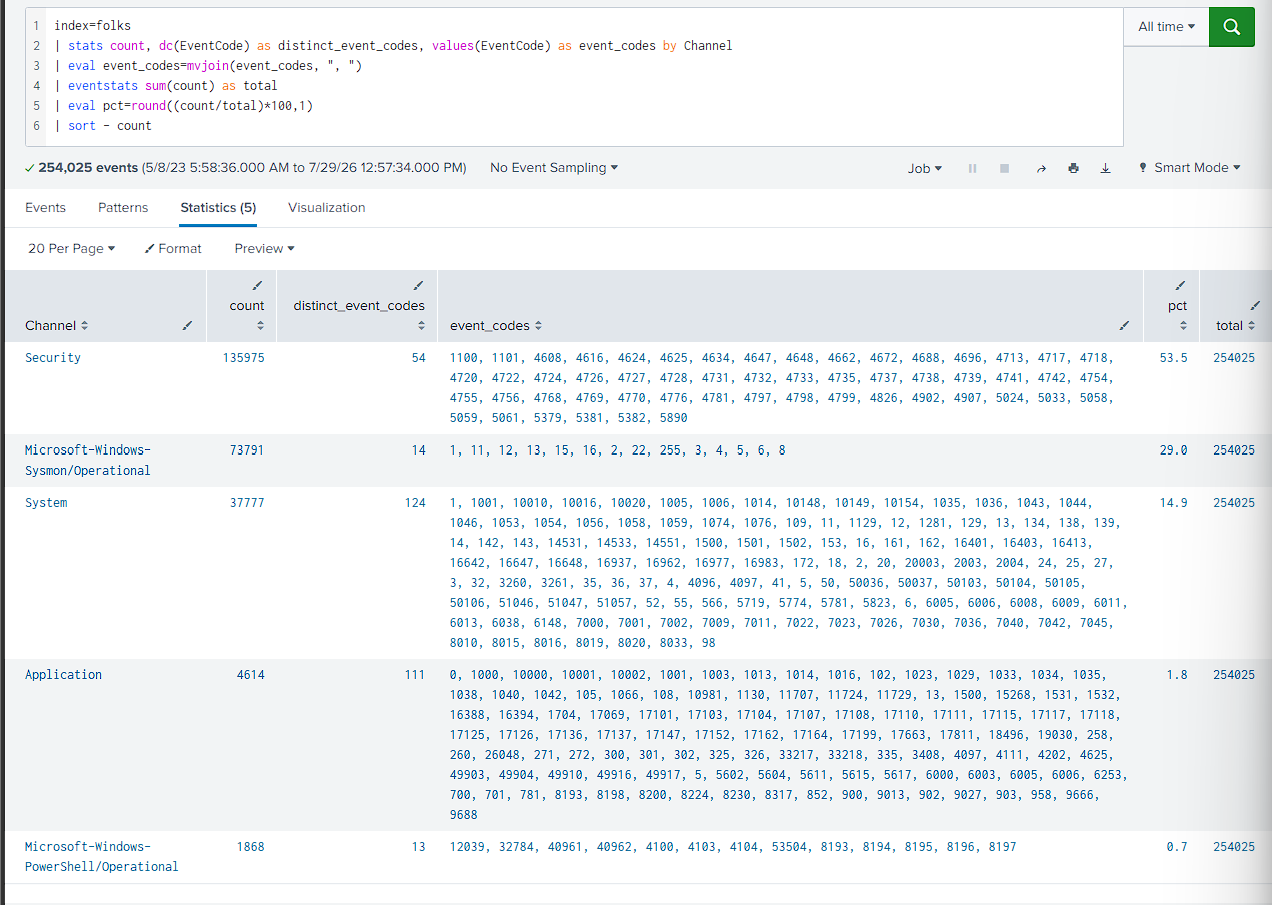Click count value 135975
Viewport: 1272px width, 905px height.
(x=243, y=357)
